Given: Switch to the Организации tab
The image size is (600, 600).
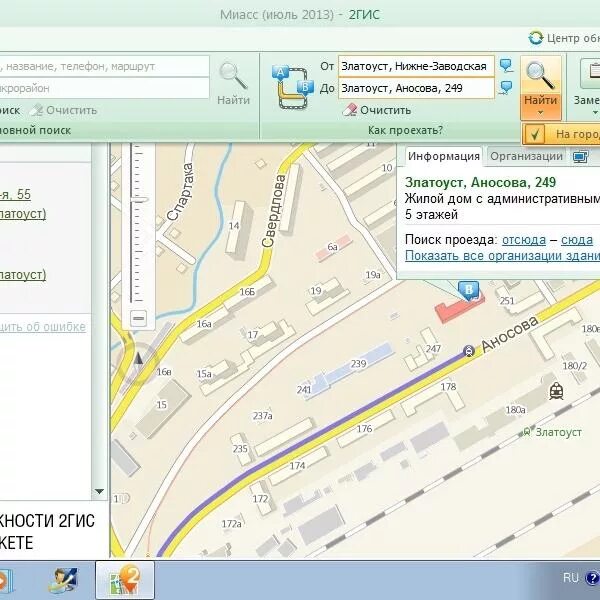Looking at the screenshot, I should click(526, 156).
